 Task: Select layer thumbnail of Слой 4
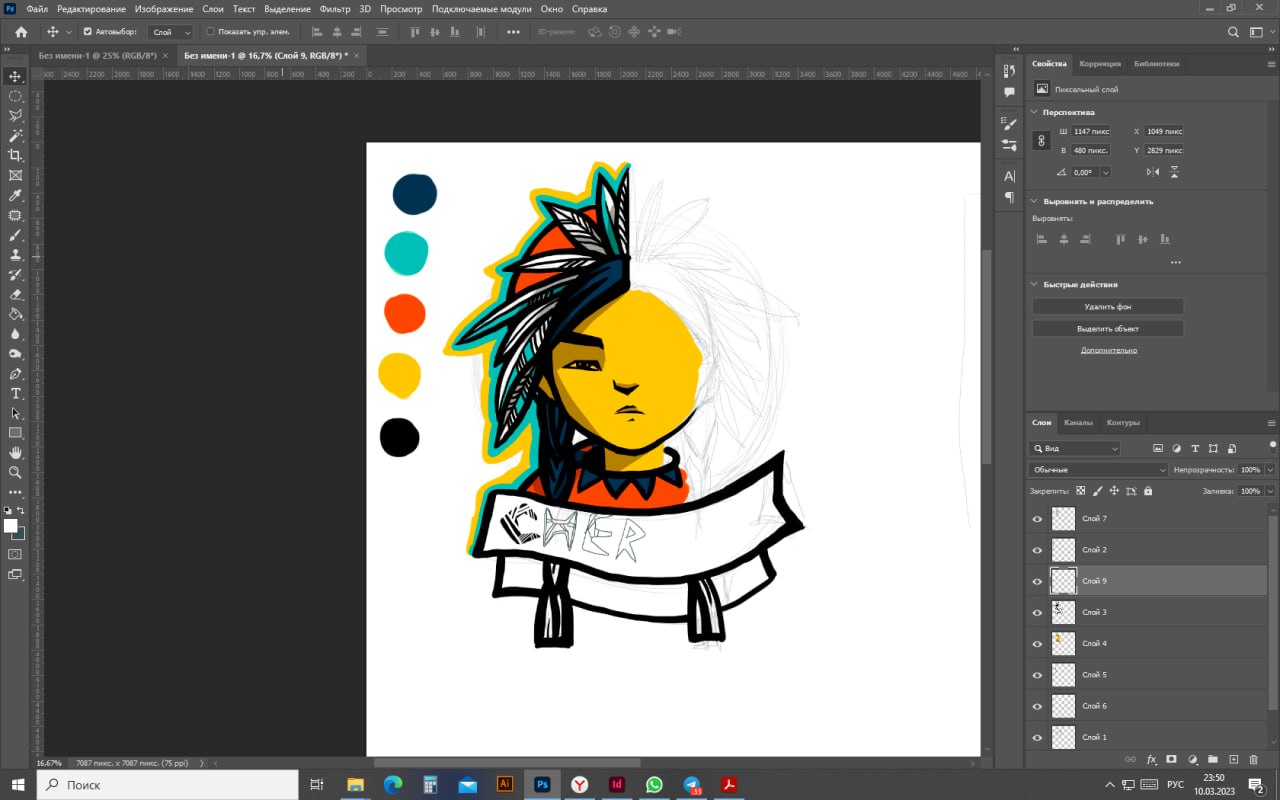[x=1063, y=644]
